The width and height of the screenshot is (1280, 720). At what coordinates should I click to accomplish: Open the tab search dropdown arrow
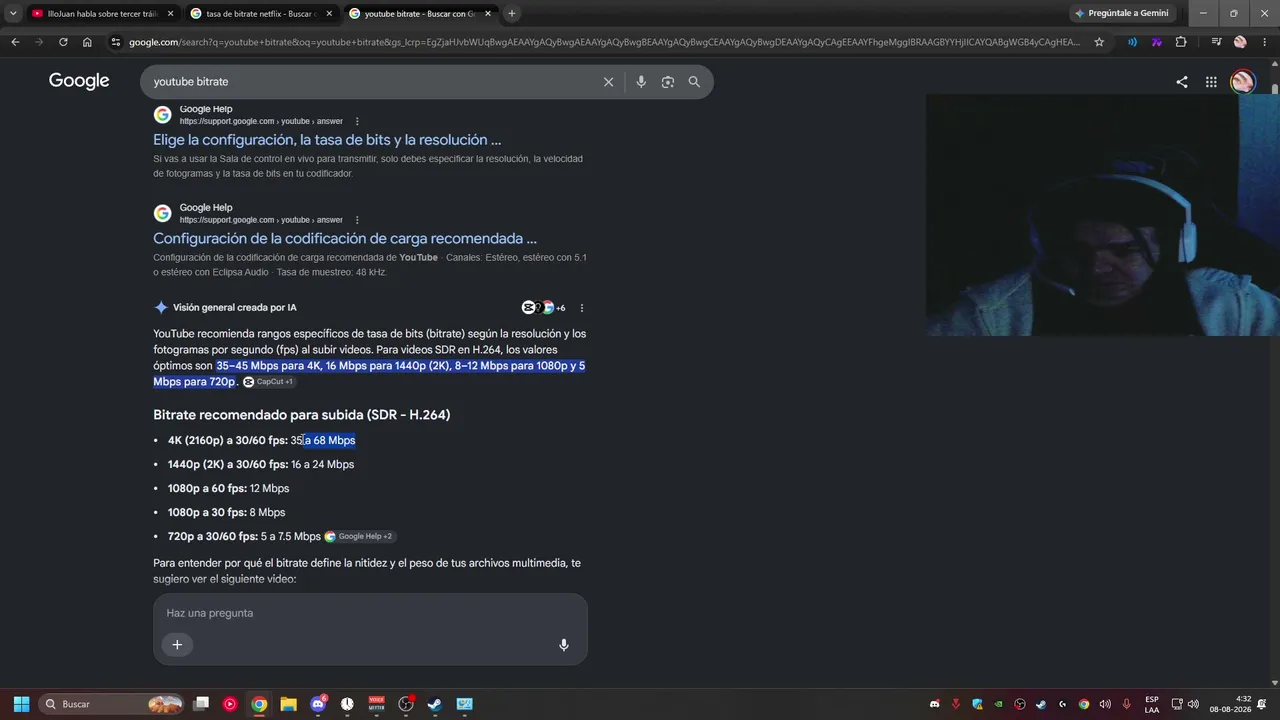(13, 13)
